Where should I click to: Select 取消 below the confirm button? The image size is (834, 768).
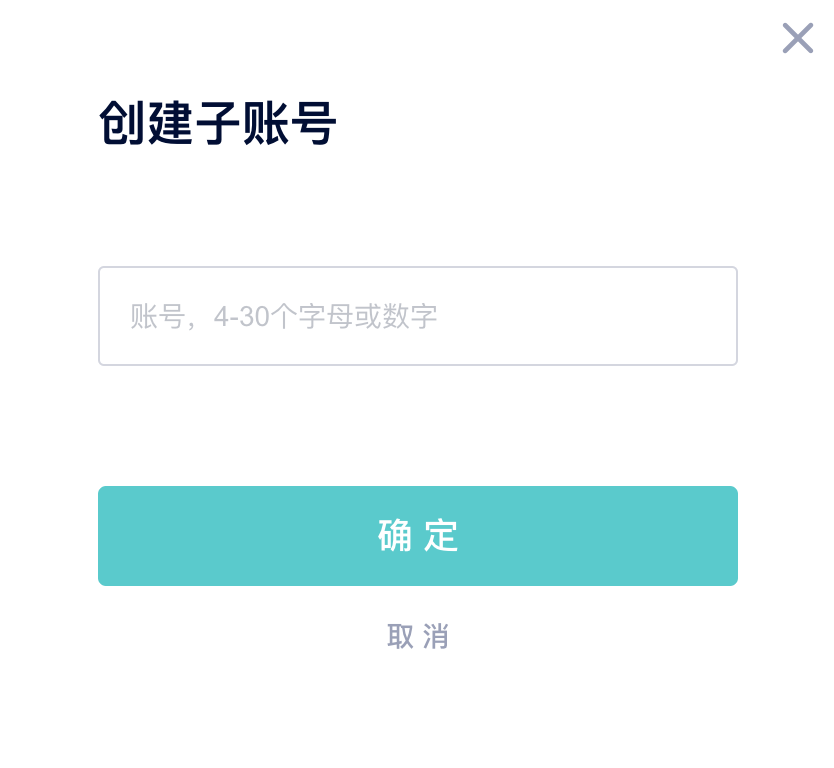(x=418, y=636)
